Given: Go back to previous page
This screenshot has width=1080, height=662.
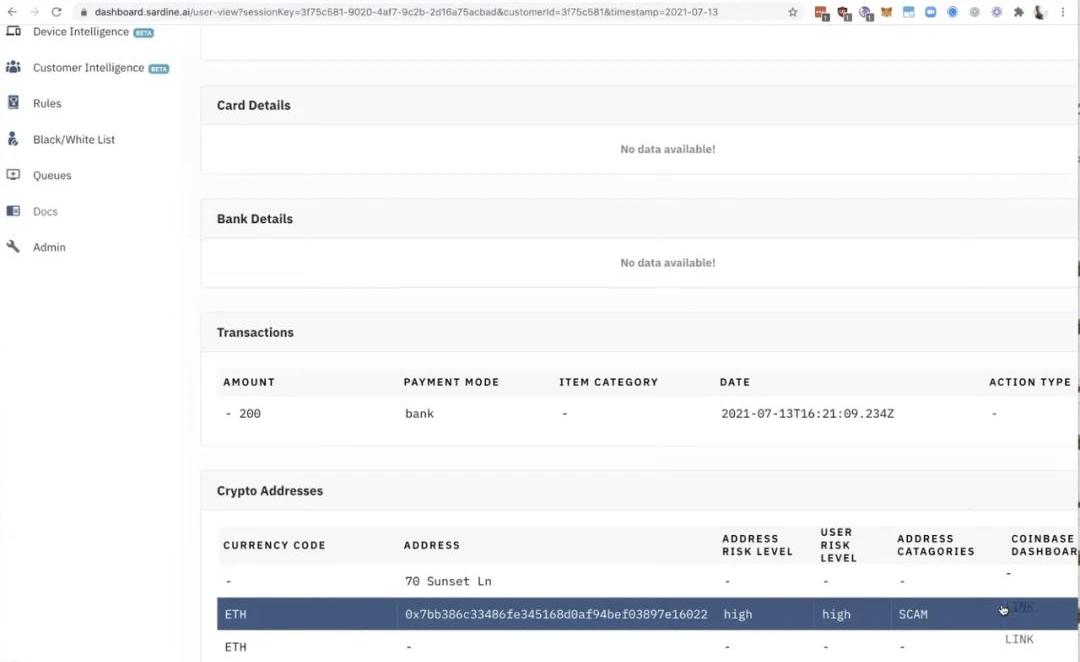Looking at the screenshot, I should (12, 12).
